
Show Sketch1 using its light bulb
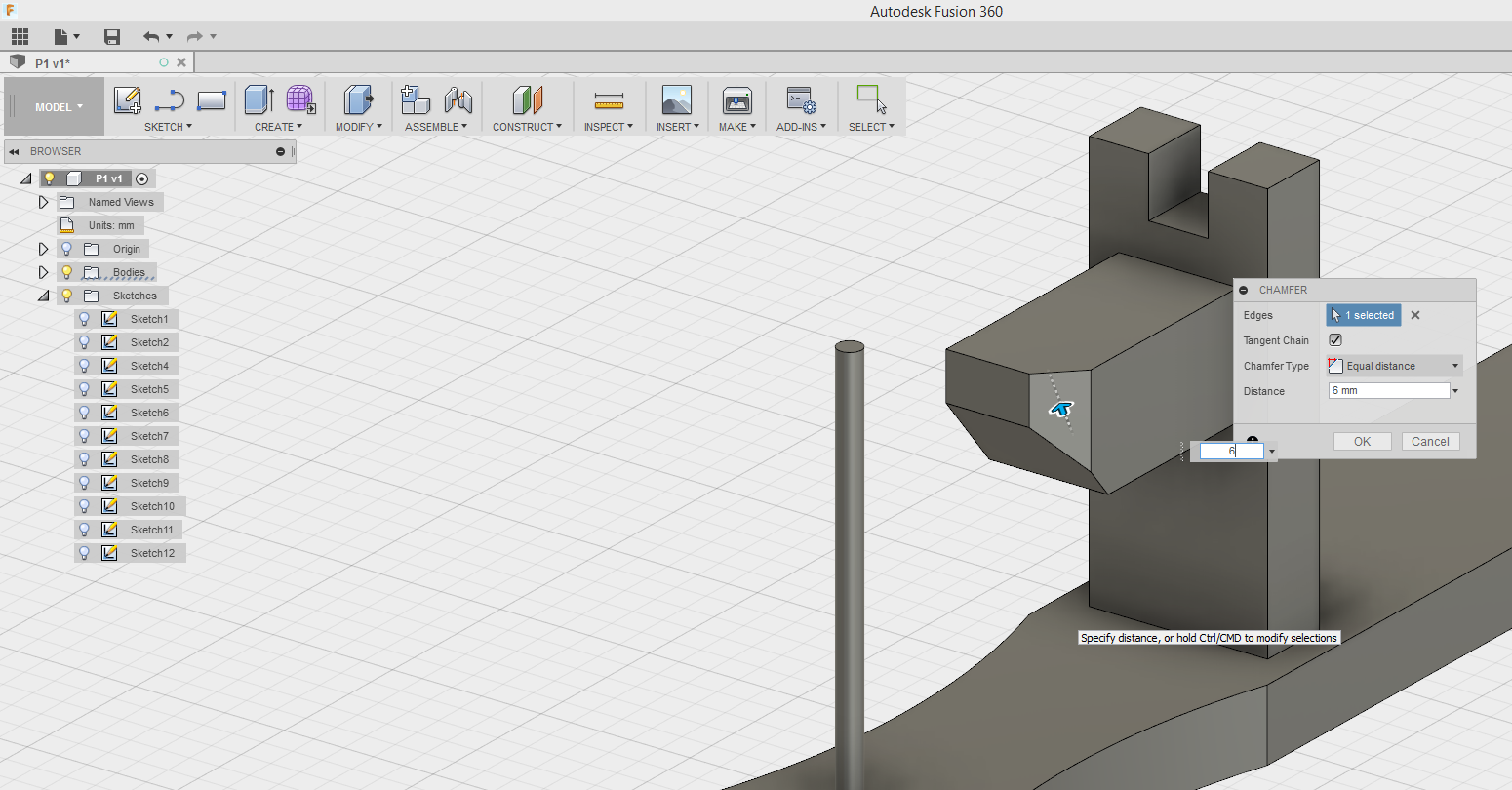tap(85, 320)
